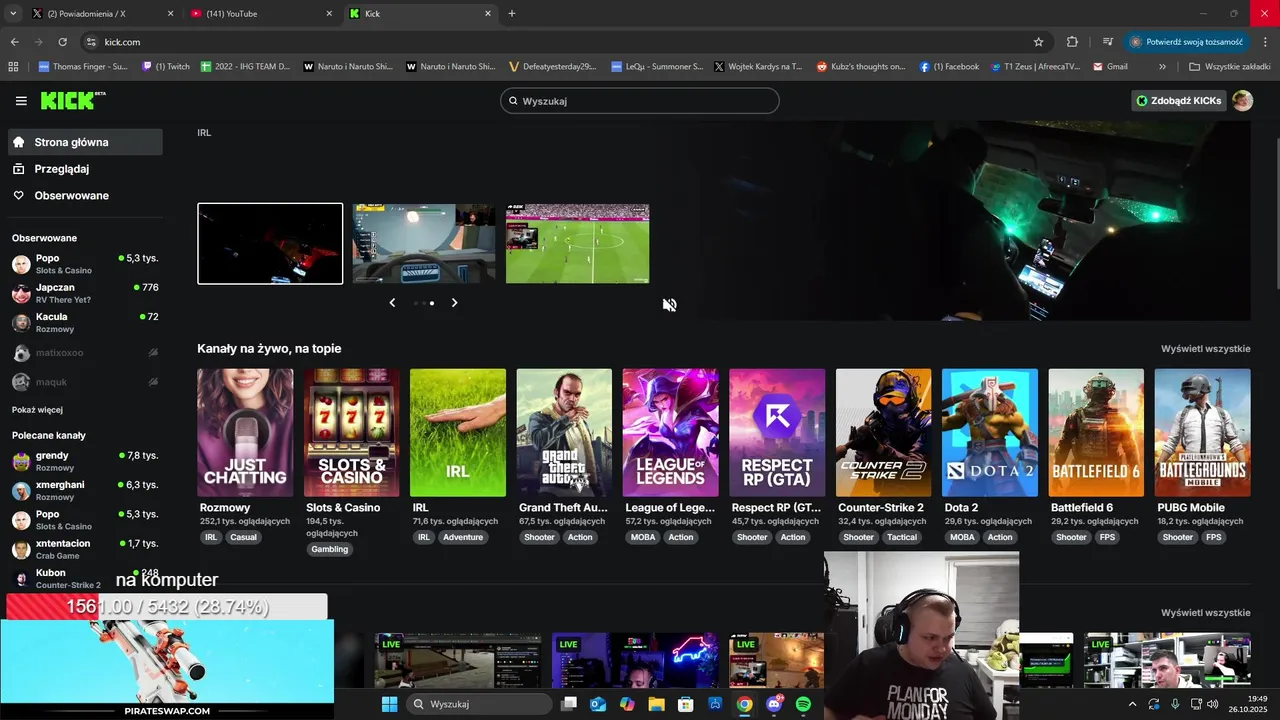The width and height of the screenshot is (1280, 720).
Task: Open the League of Legends category card
Action: [x=670, y=433]
